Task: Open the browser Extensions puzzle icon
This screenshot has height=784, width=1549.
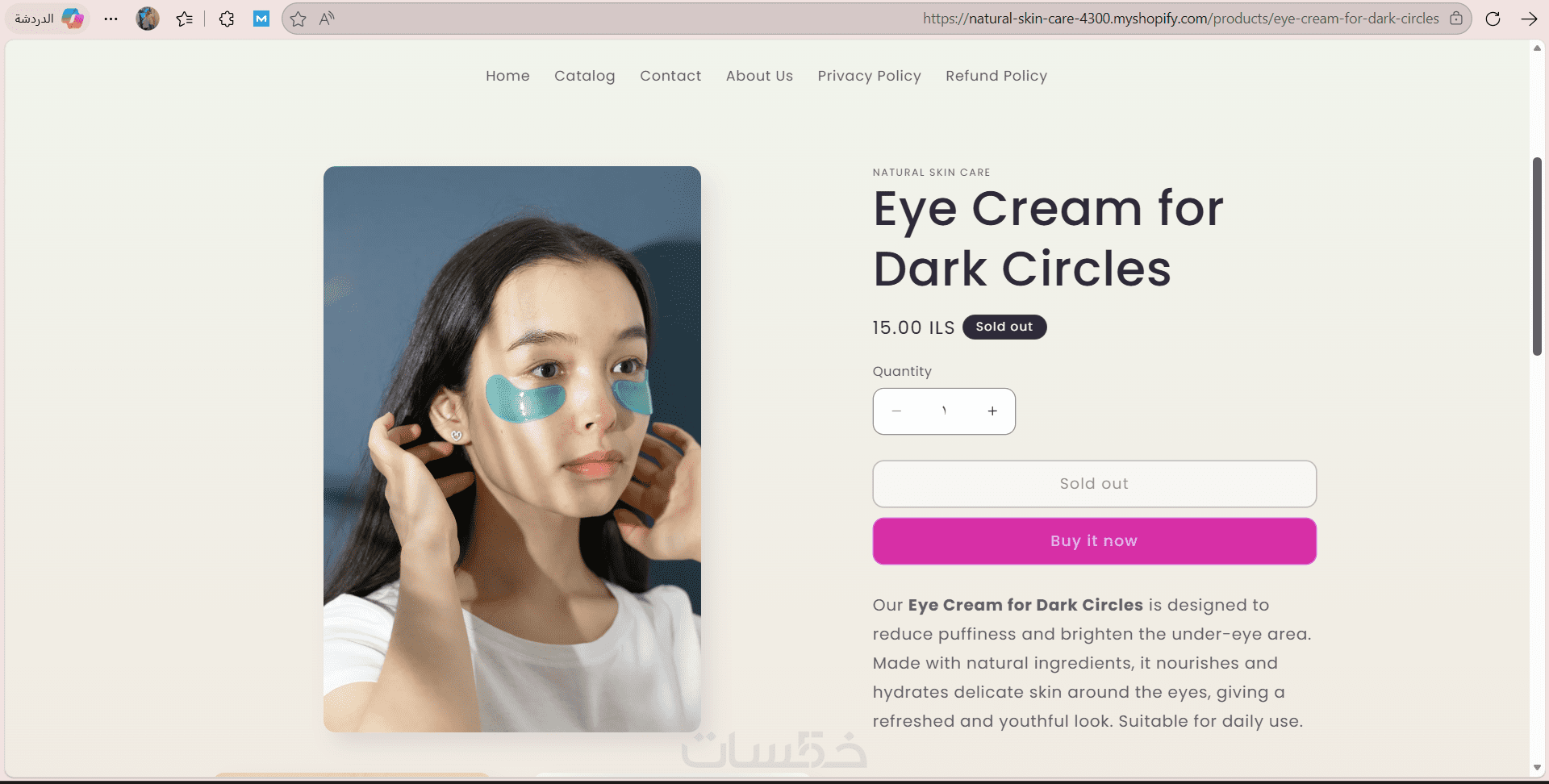Action: 227,19
